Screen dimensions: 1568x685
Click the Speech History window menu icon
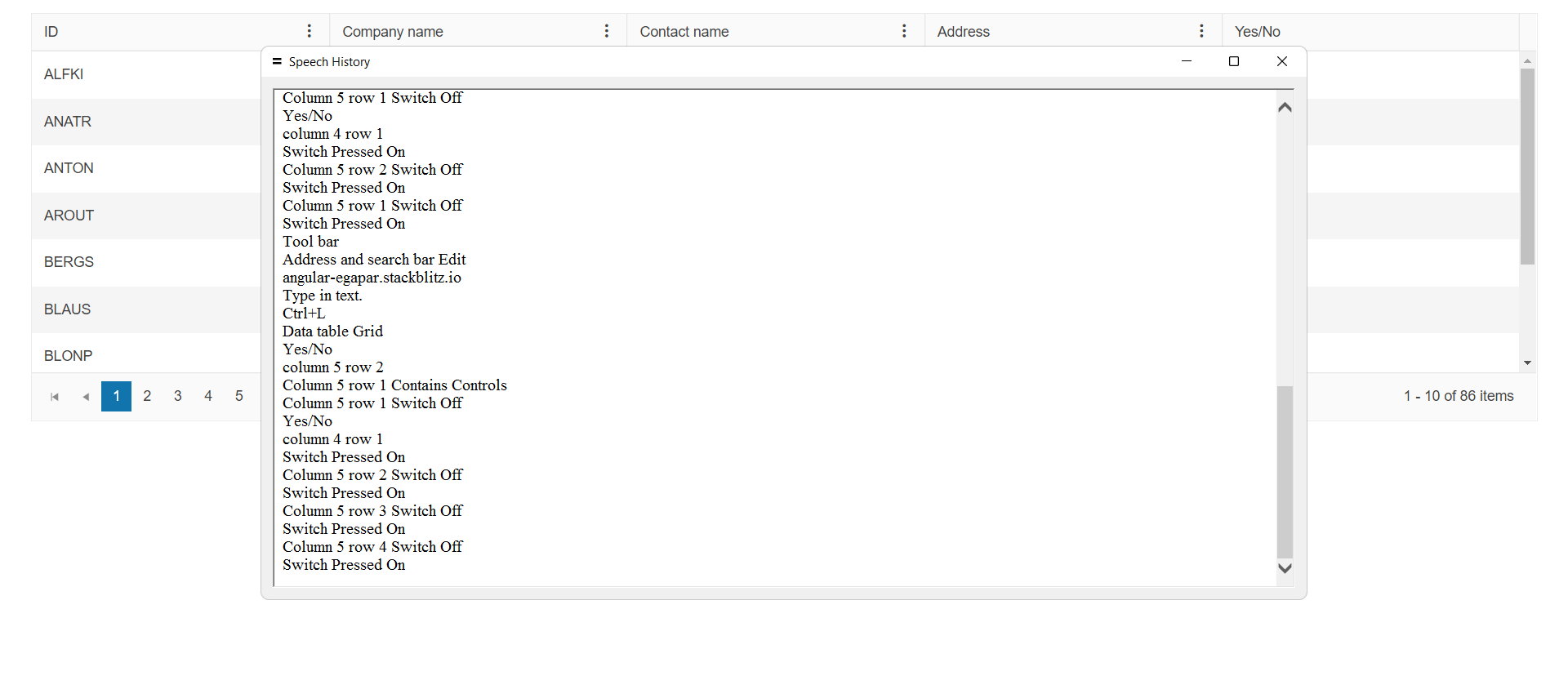[x=277, y=61]
